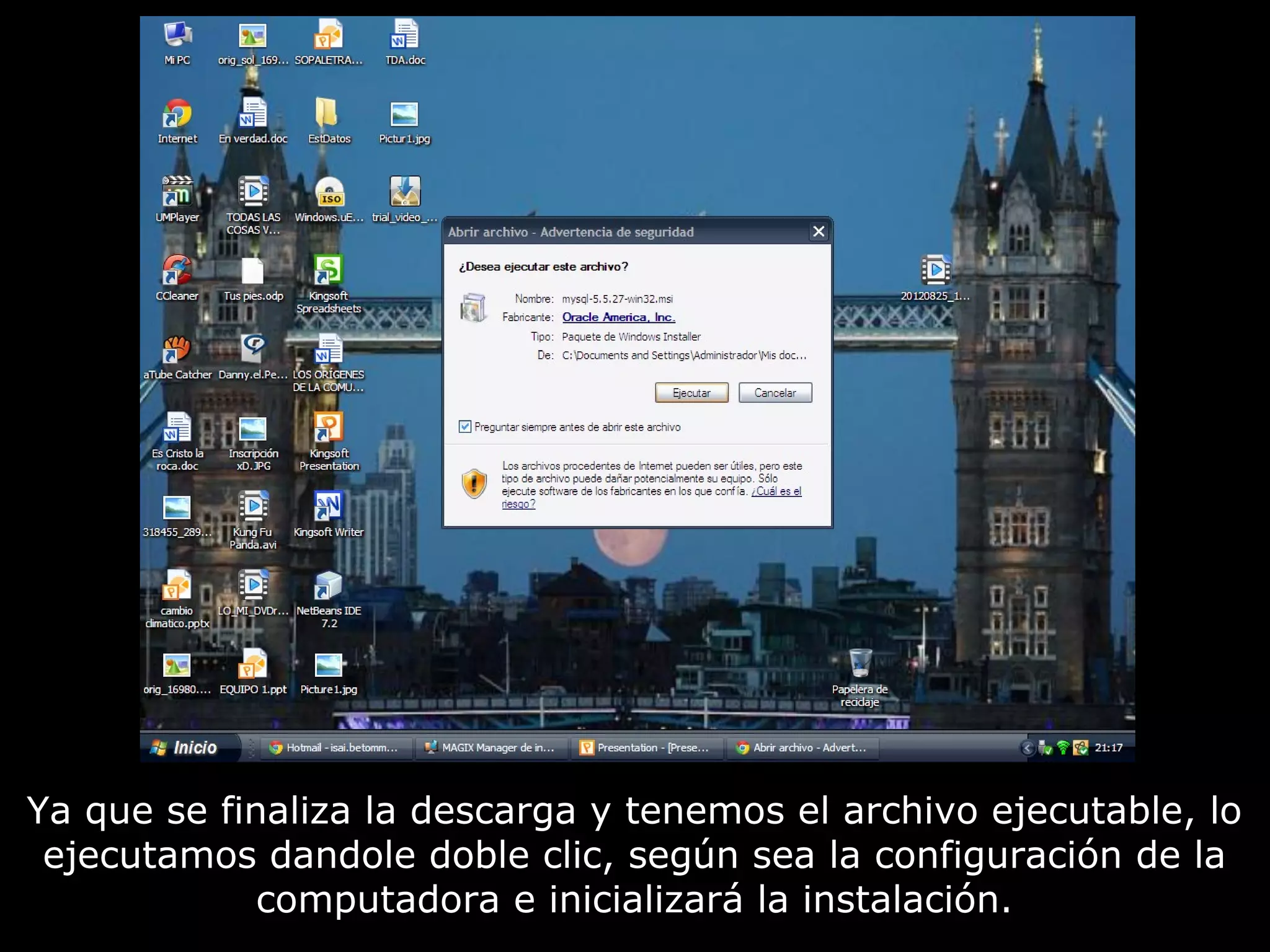Switch to Abrir archivo taskbar button

pos(804,747)
